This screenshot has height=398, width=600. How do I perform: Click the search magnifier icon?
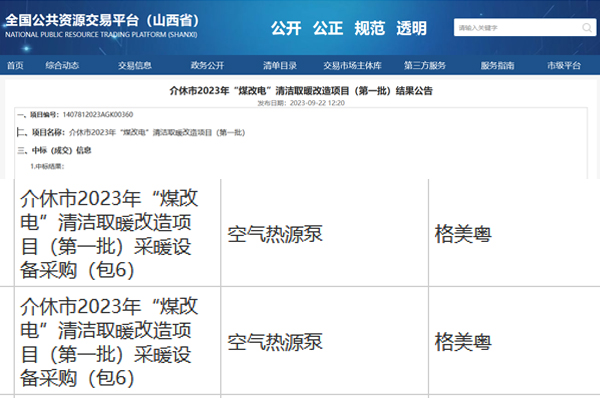click(587, 28)
